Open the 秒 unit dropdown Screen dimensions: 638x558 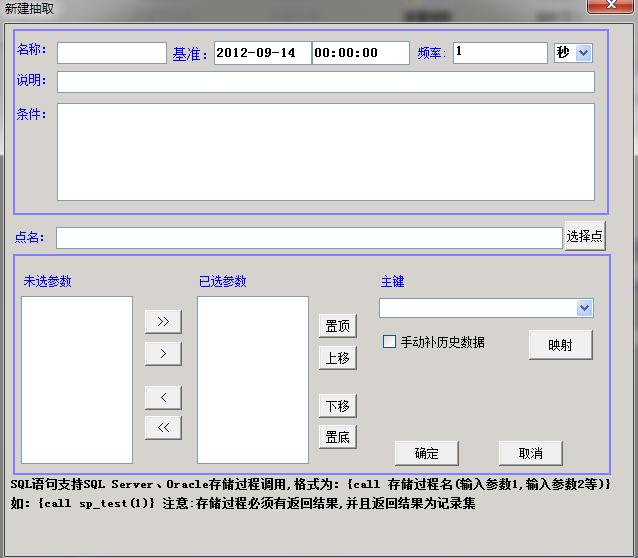[583, 53]
